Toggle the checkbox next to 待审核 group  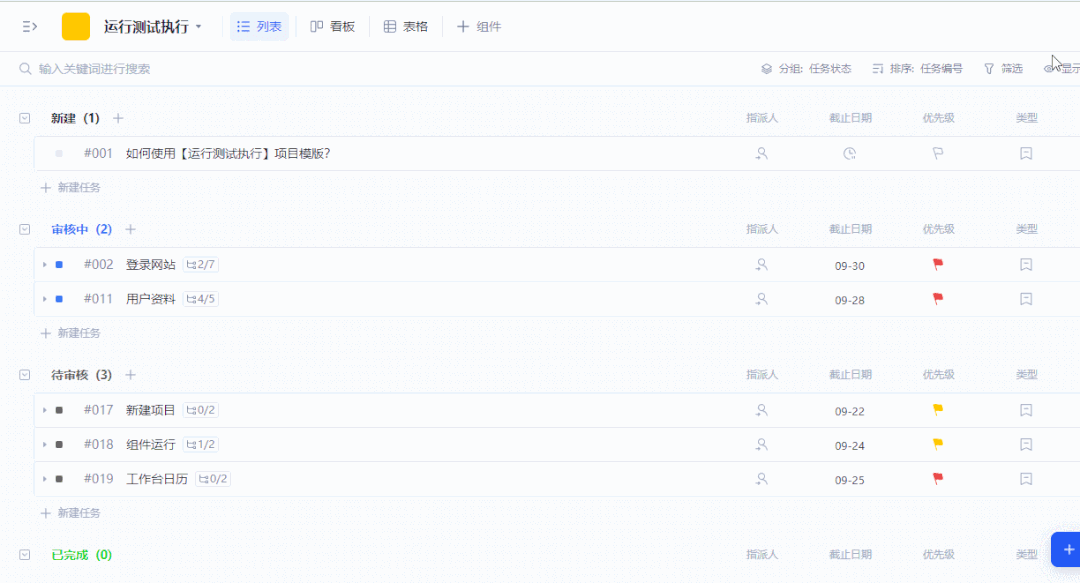[24, 374]
